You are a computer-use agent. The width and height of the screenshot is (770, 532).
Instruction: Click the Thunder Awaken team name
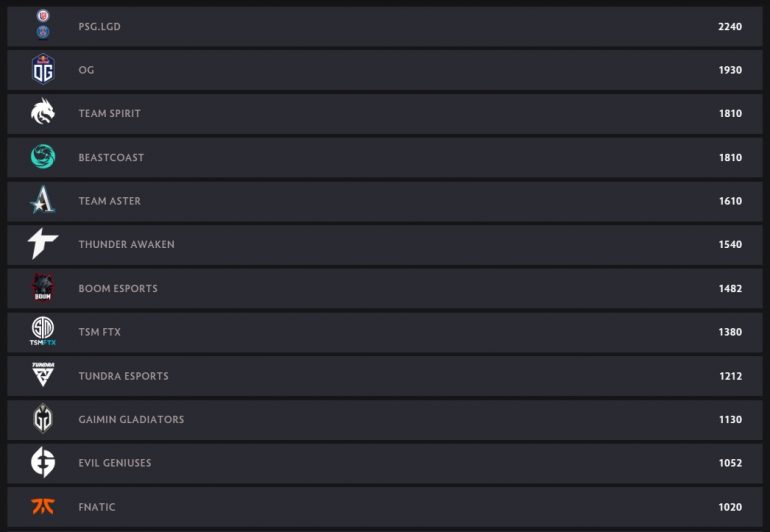[126, 245]
